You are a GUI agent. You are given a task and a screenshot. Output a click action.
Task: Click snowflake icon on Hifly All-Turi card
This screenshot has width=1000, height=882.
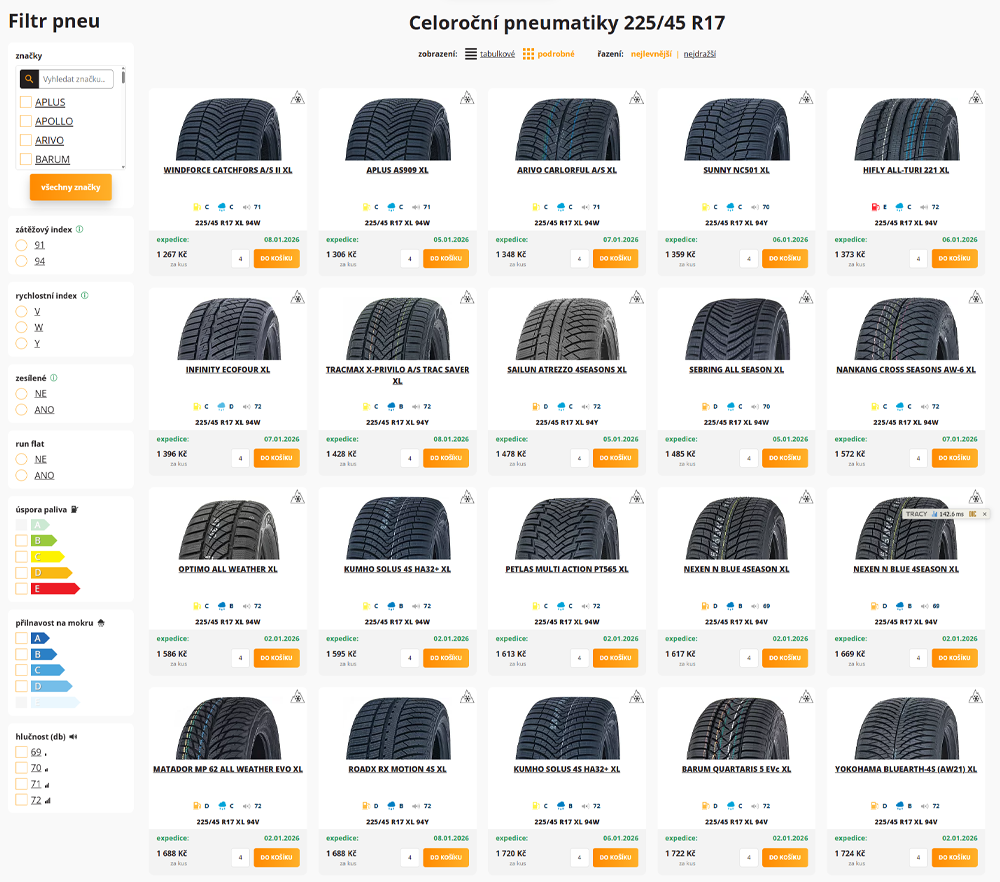coord(975,98)
